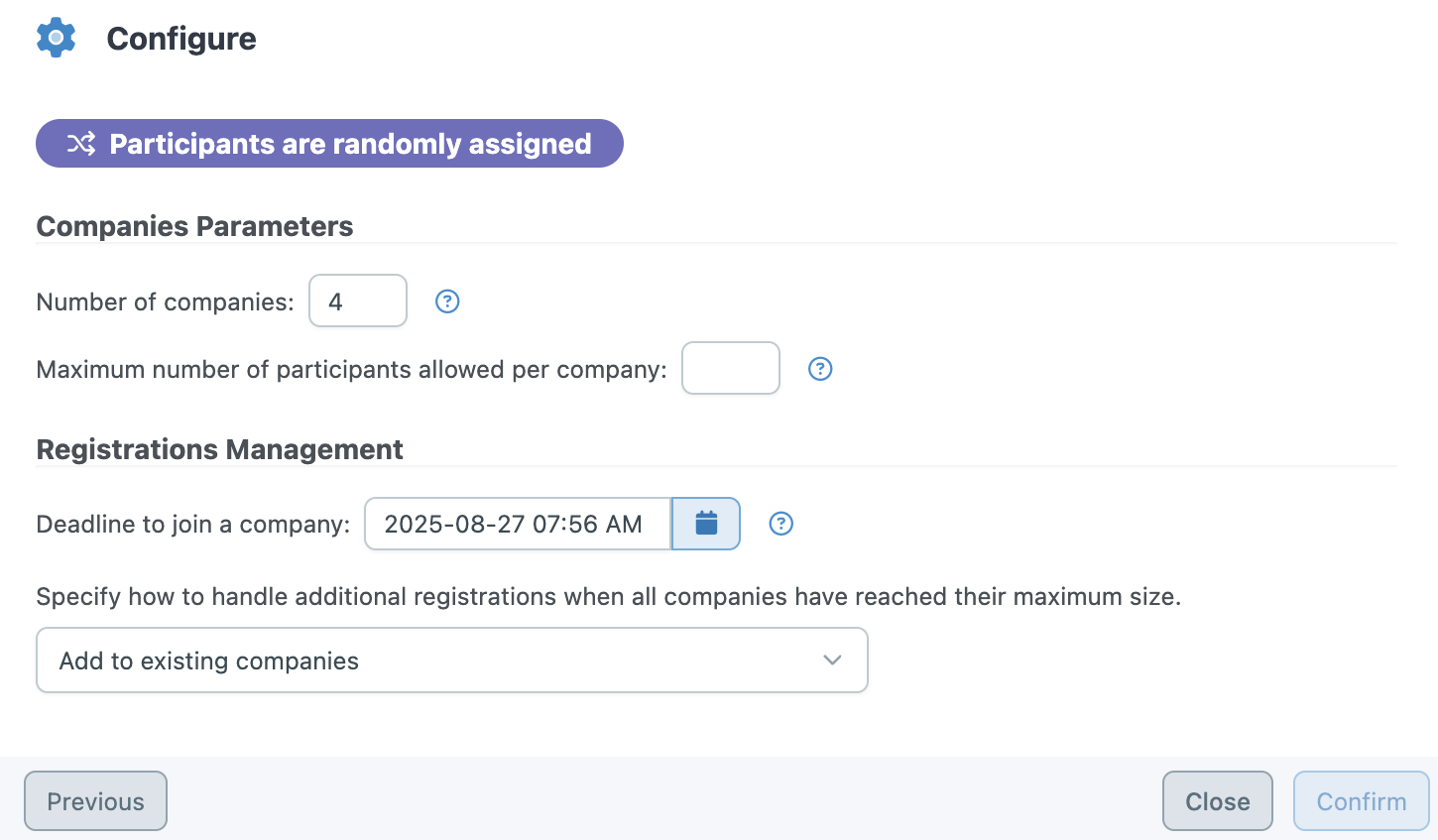The width and height of the screenshot is (1438, 840).
Task: Click the Deadline to join a company label
Action: point(193,524)
